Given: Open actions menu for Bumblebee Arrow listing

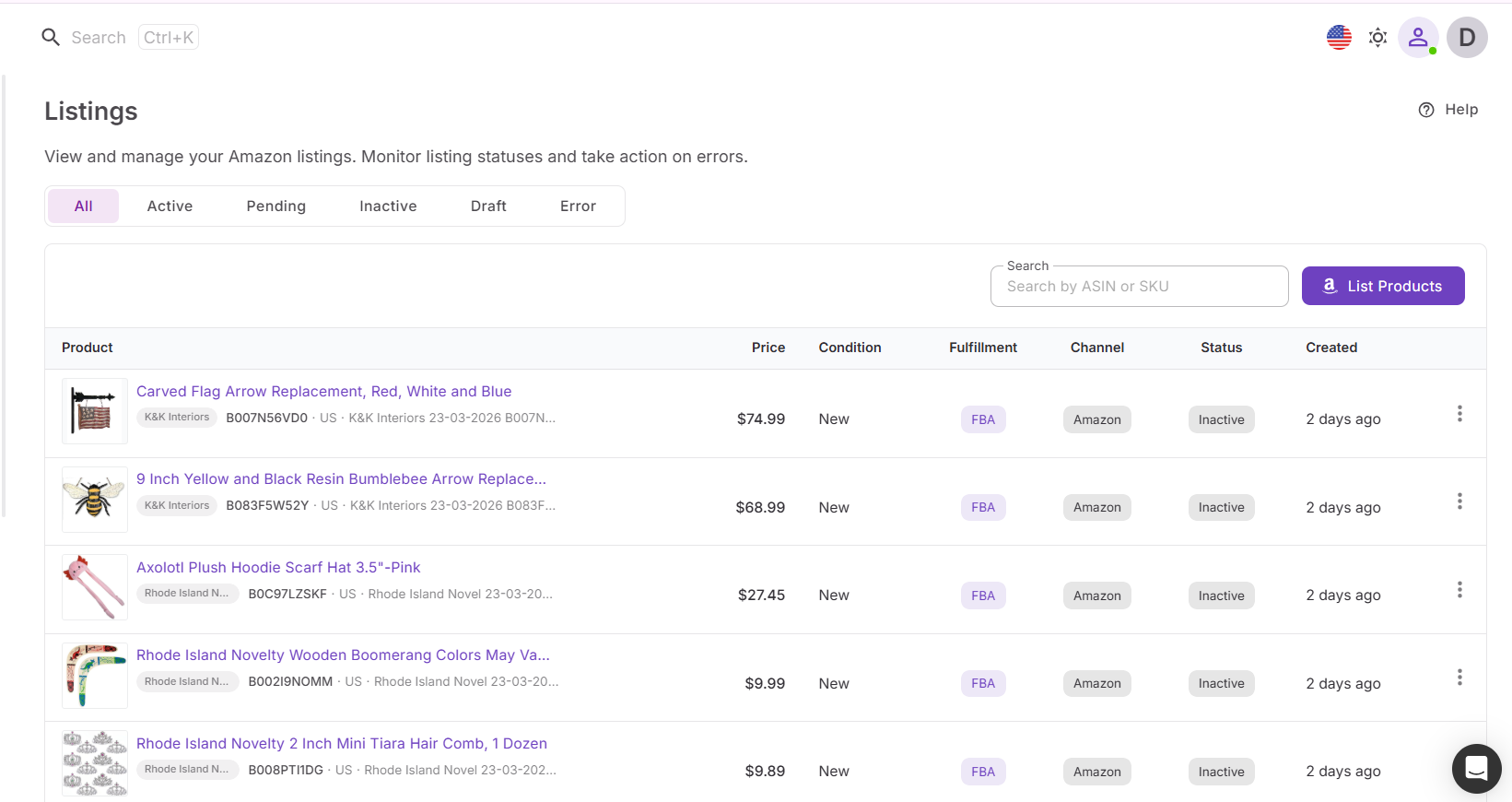Looking at the screenshot, I should [1459, 501].
